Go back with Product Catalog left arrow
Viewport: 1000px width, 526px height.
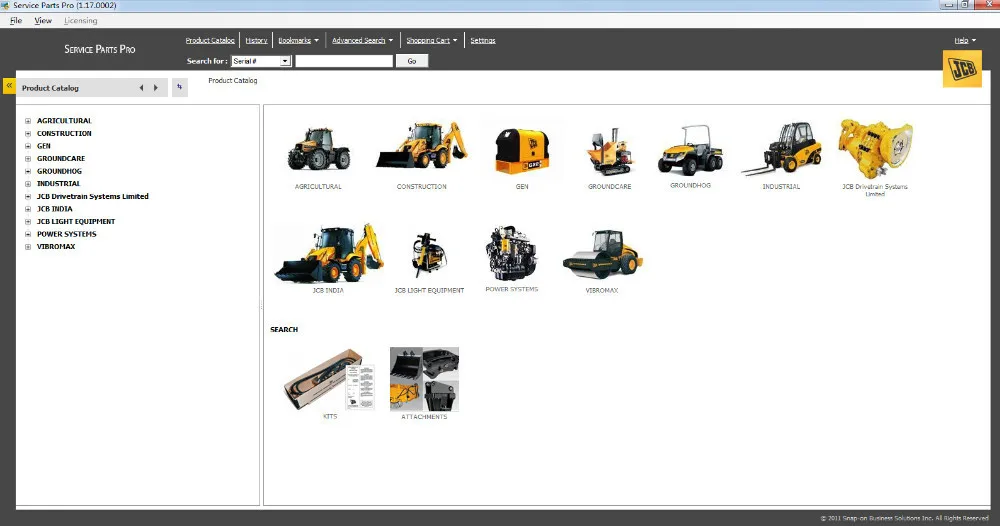point(141,88)
